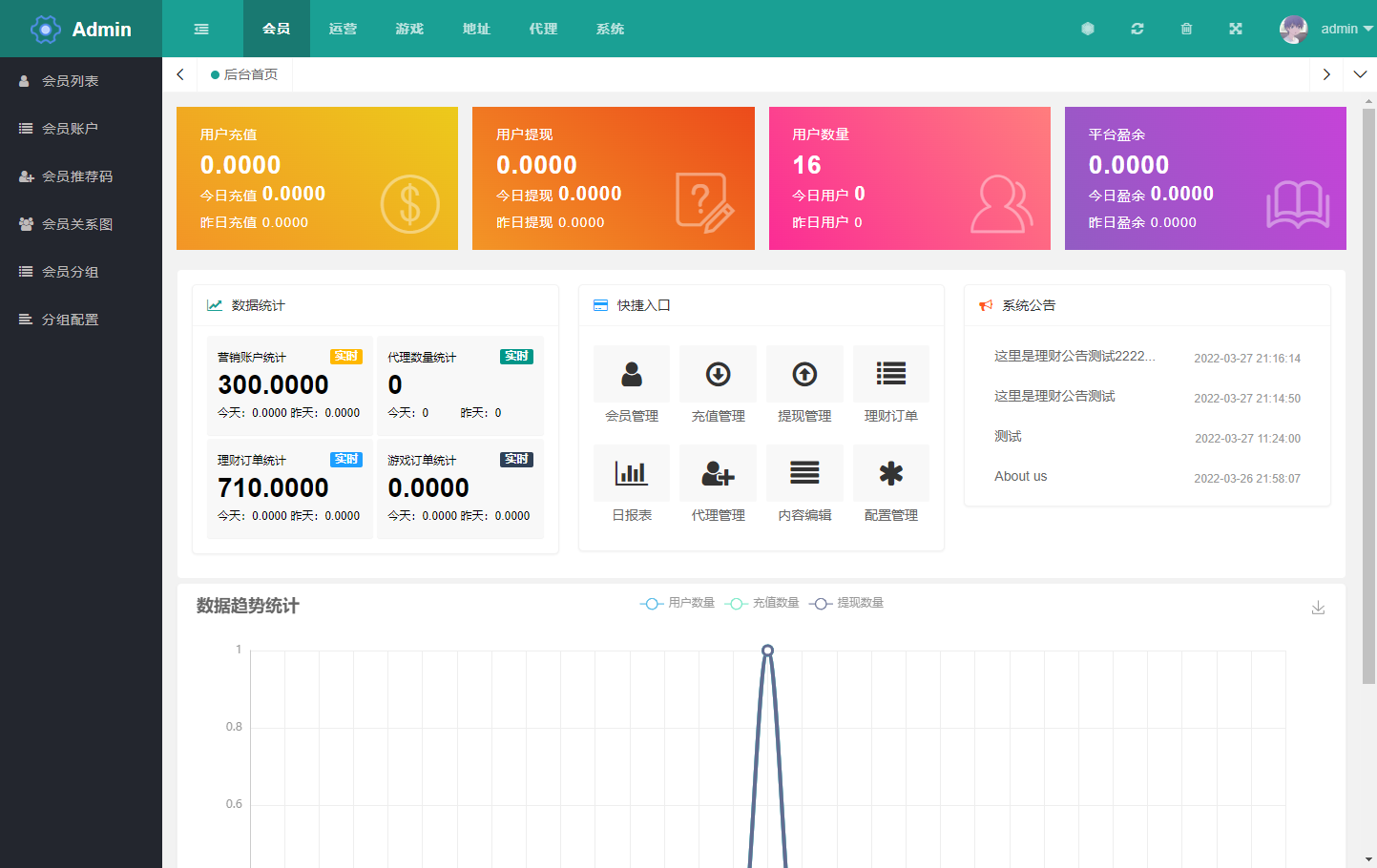The image size is (1377, 868).
Task: Toggle 用户数量 series in chart legend
Action: coord(678,603)
